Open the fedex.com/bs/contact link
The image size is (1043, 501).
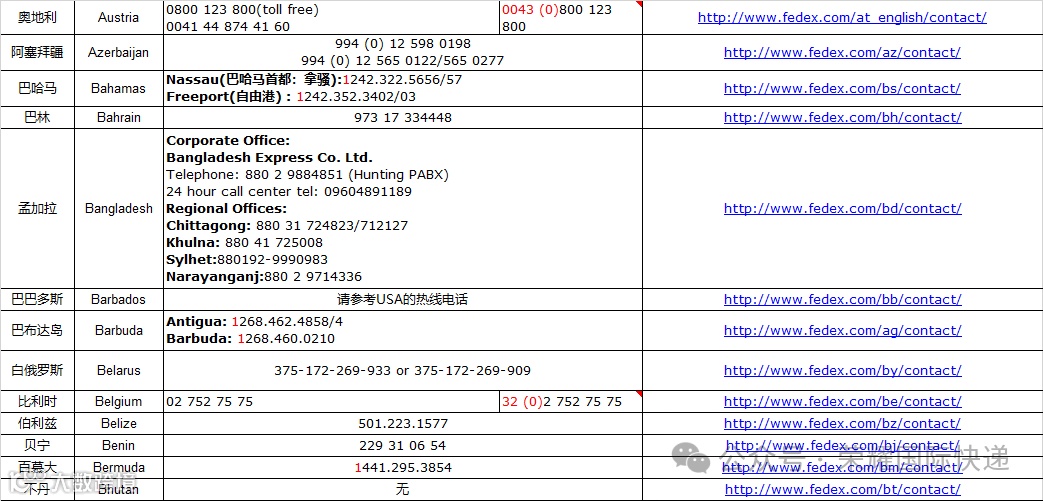pos(842,88)
